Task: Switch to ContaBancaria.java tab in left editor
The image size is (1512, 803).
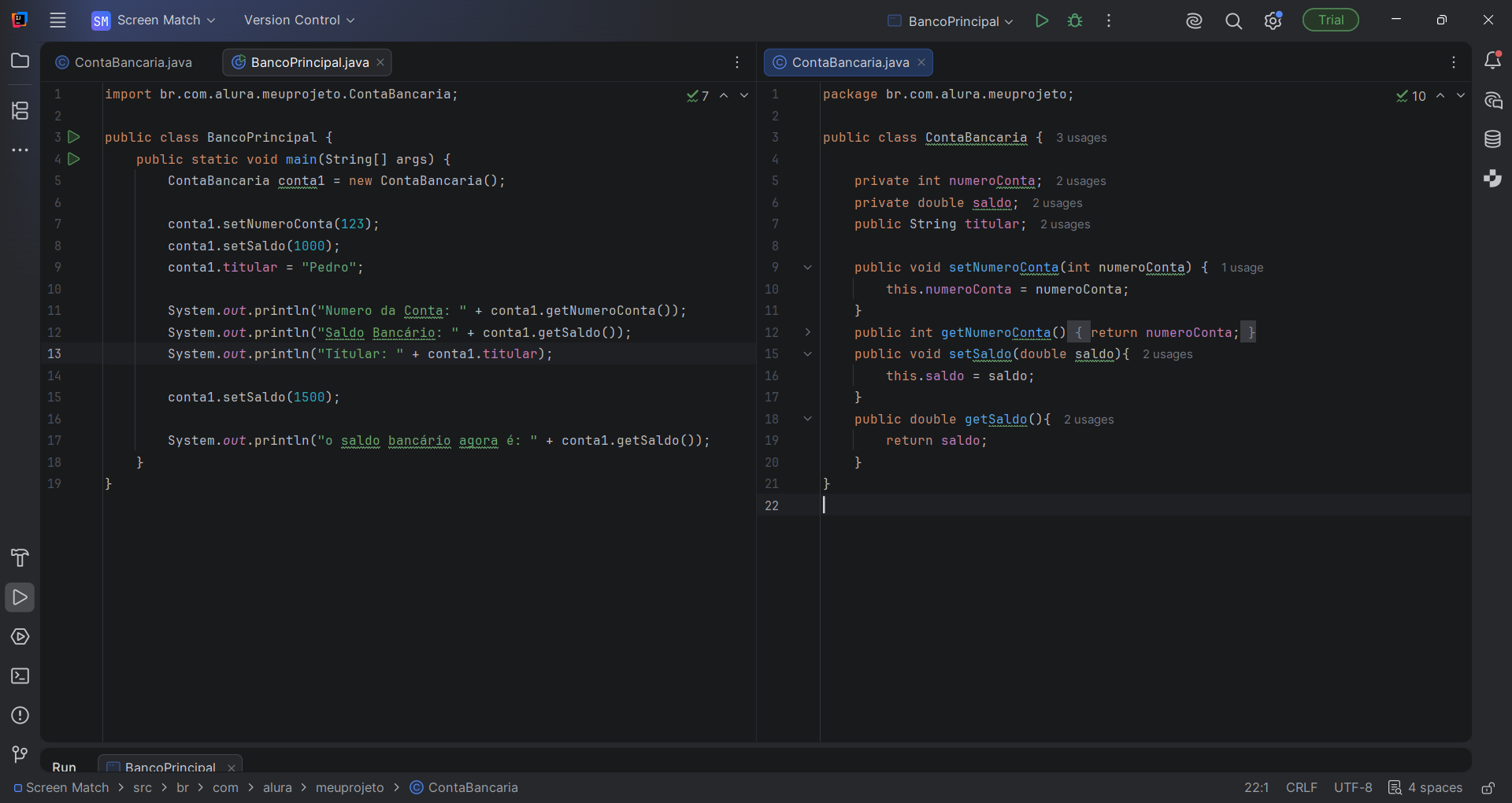Action: 124,62
